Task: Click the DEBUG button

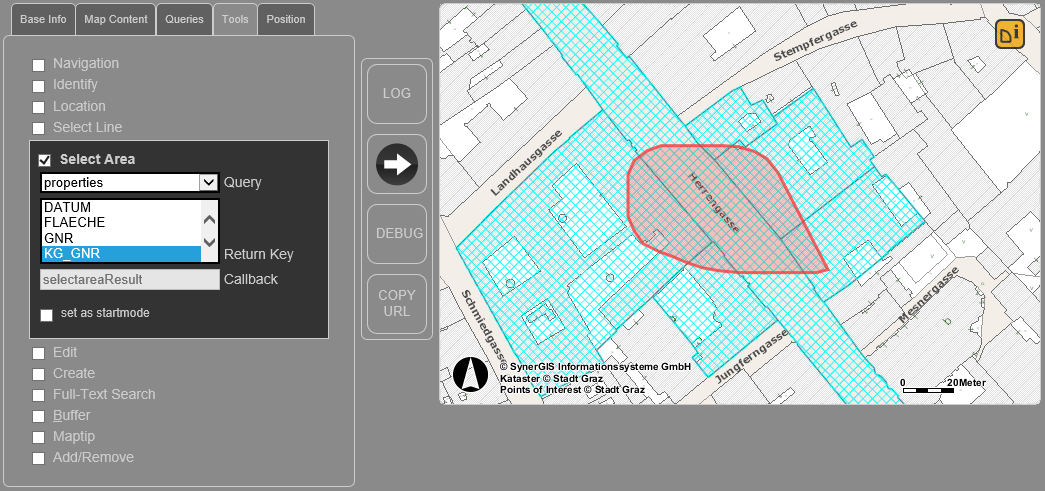Action: (397, 234)
